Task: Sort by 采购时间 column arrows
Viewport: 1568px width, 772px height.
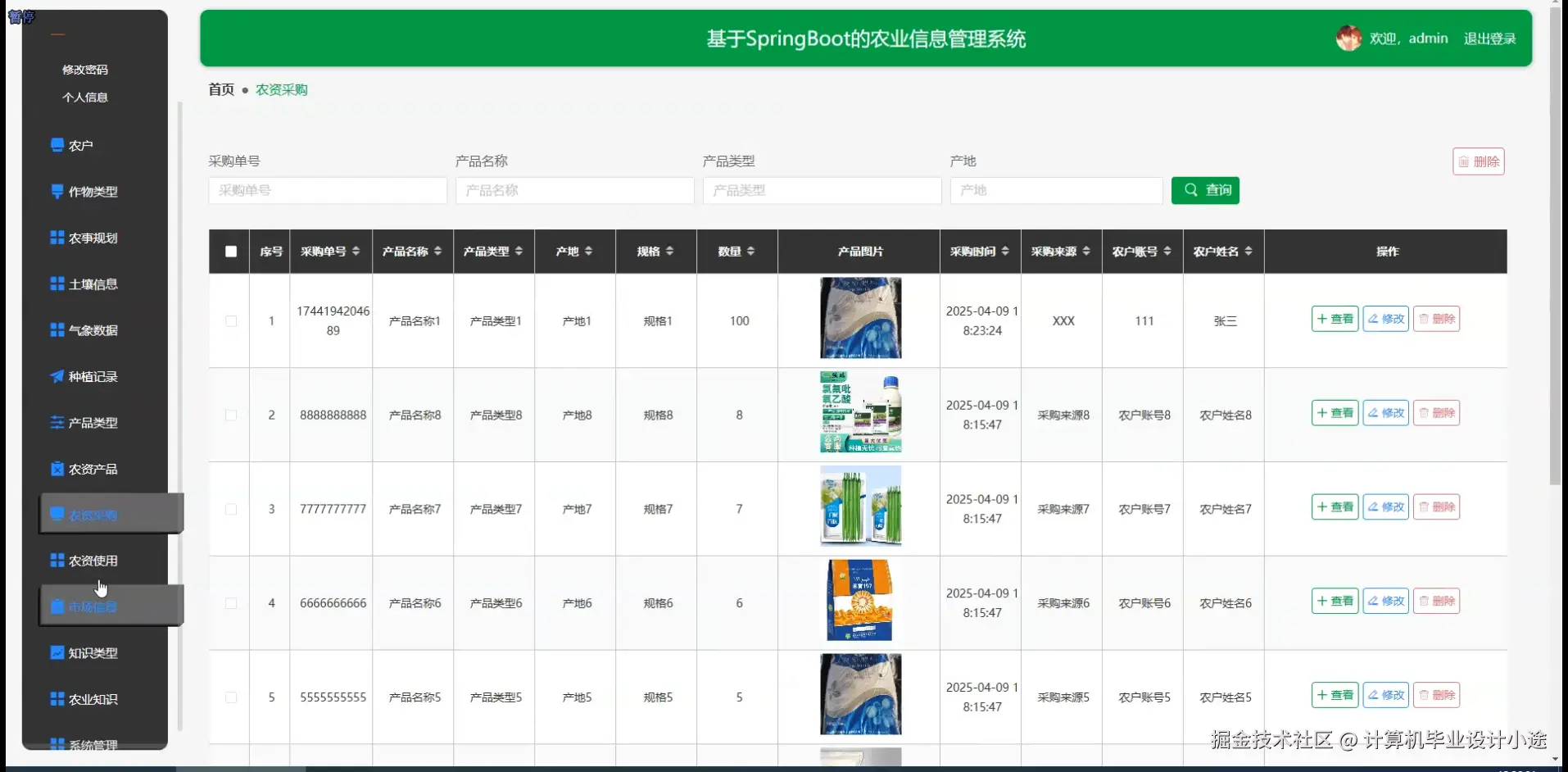Action: [1005, 251]
